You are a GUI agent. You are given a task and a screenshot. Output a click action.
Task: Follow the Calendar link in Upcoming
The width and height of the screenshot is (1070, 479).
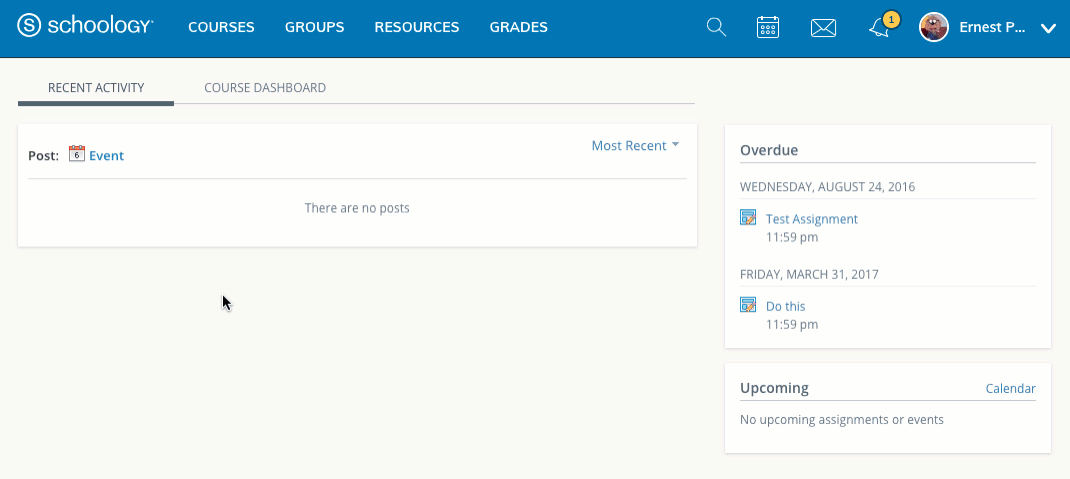pyautogui.click(x=1010, y=388)
